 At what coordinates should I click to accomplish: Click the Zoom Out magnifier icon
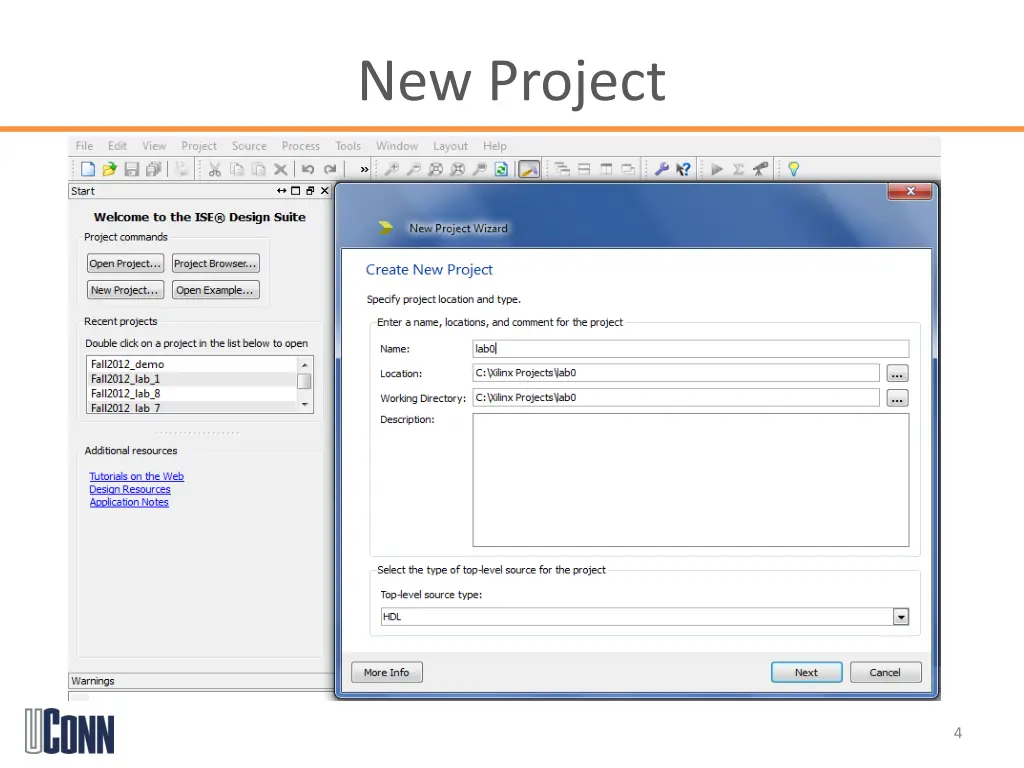414,169
